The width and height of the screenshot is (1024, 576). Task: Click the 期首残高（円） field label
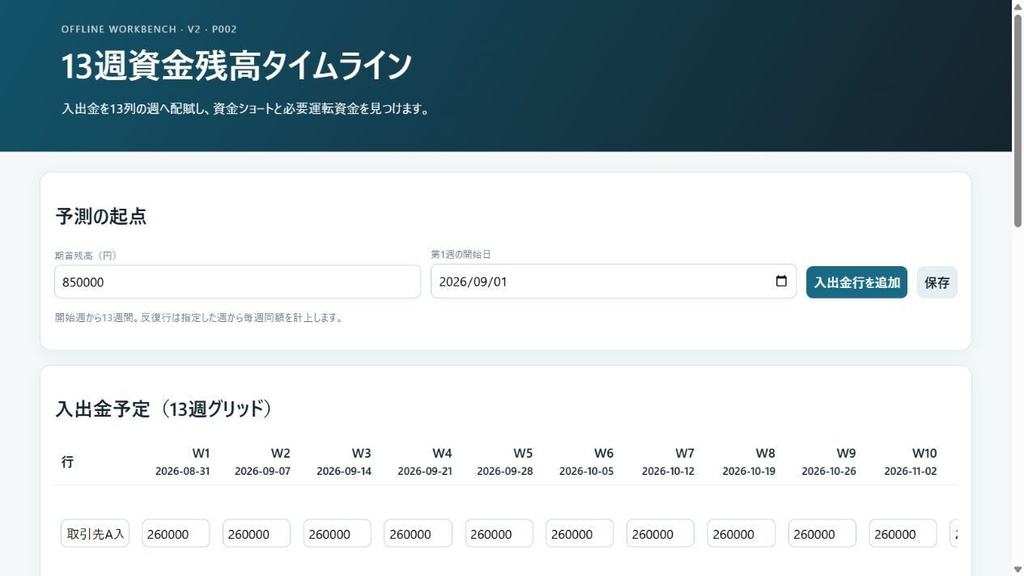[86, 255]
